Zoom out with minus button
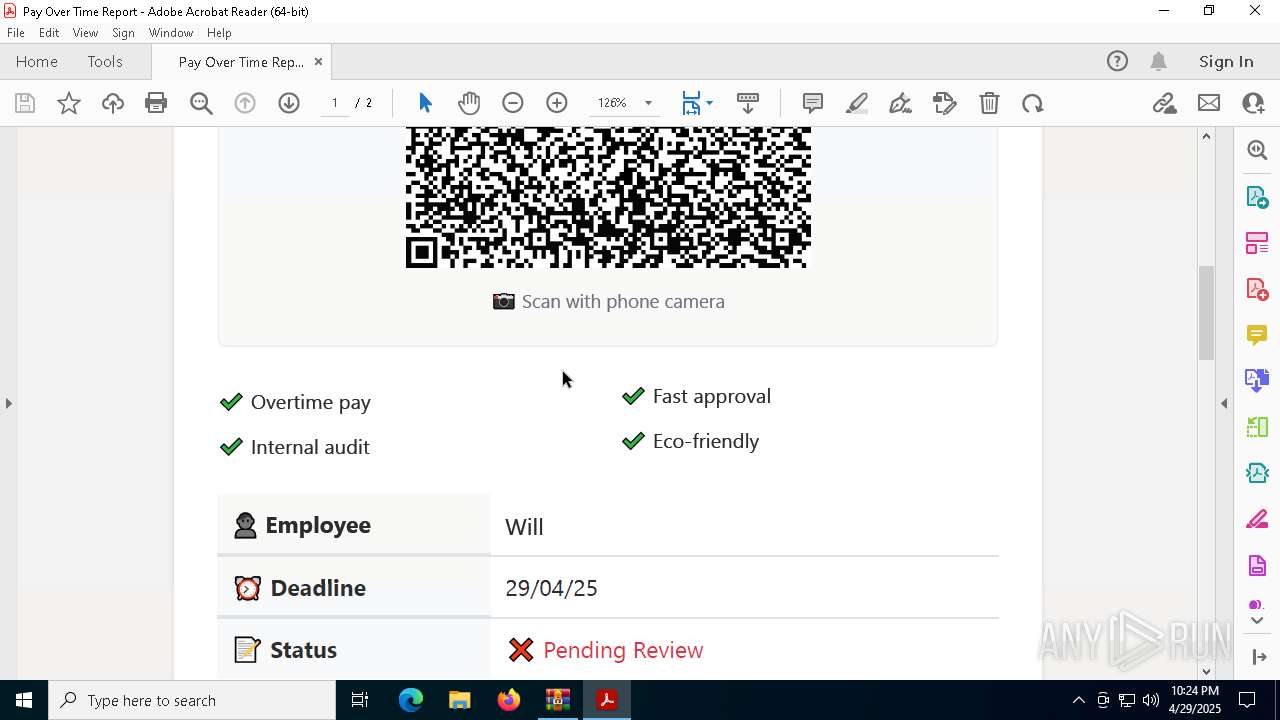 [513, 103]
